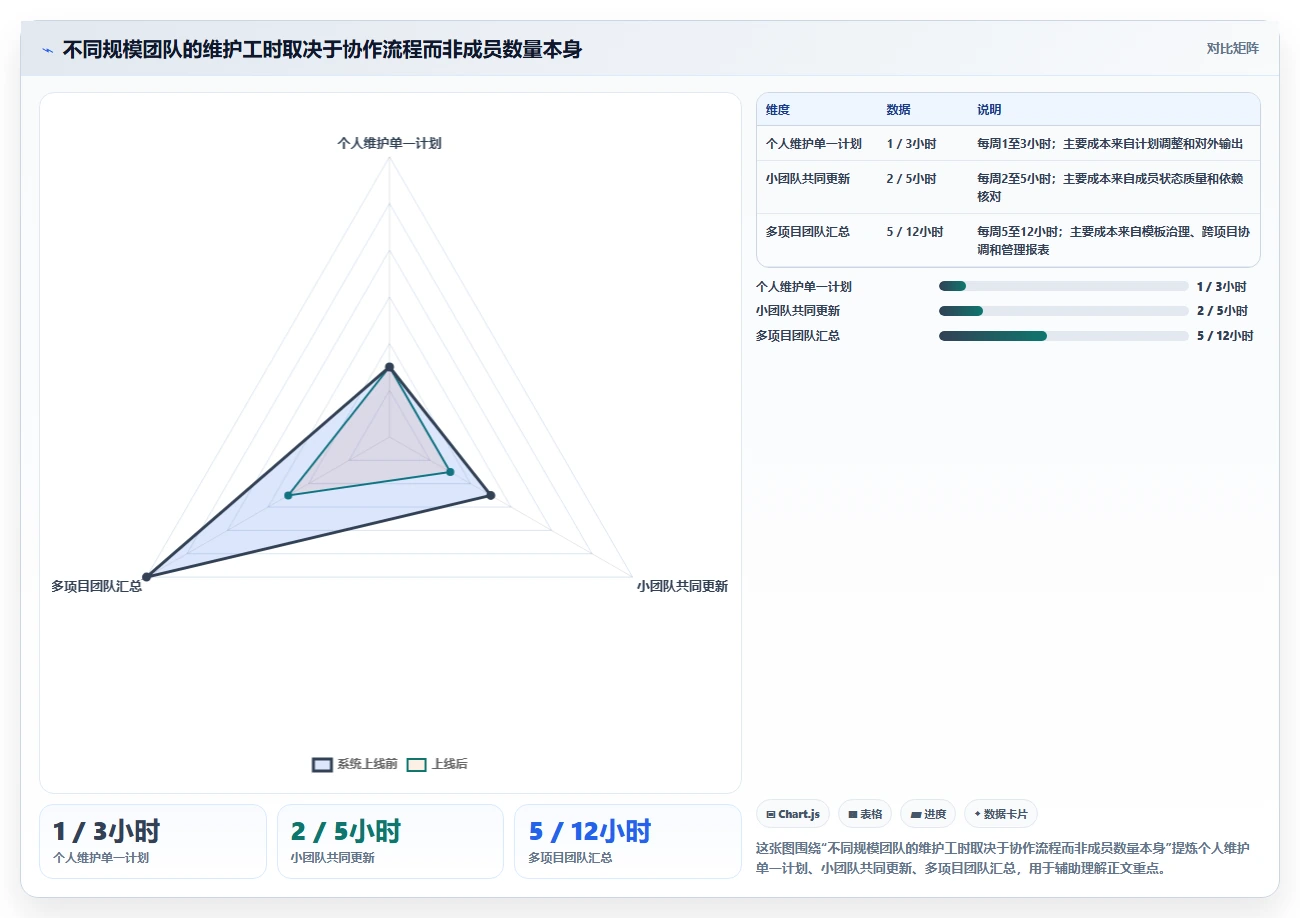This screenshot has height=918, width=1300.
Task: Click the progress-row label 小团队共同更新
Action: point(798,311)
